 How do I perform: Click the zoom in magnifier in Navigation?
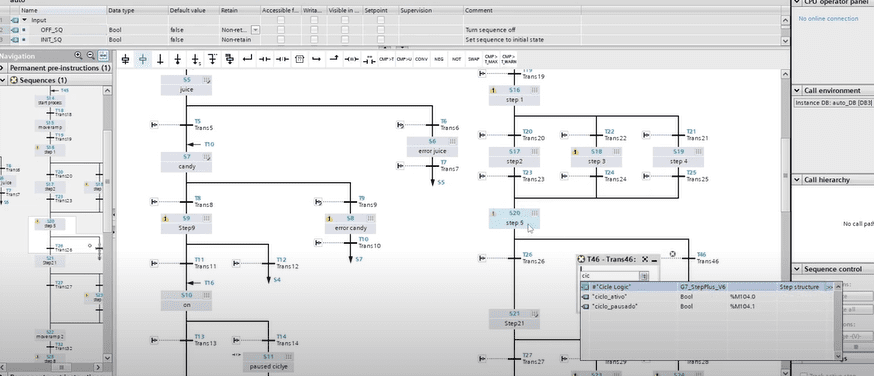tap(79, 56)
